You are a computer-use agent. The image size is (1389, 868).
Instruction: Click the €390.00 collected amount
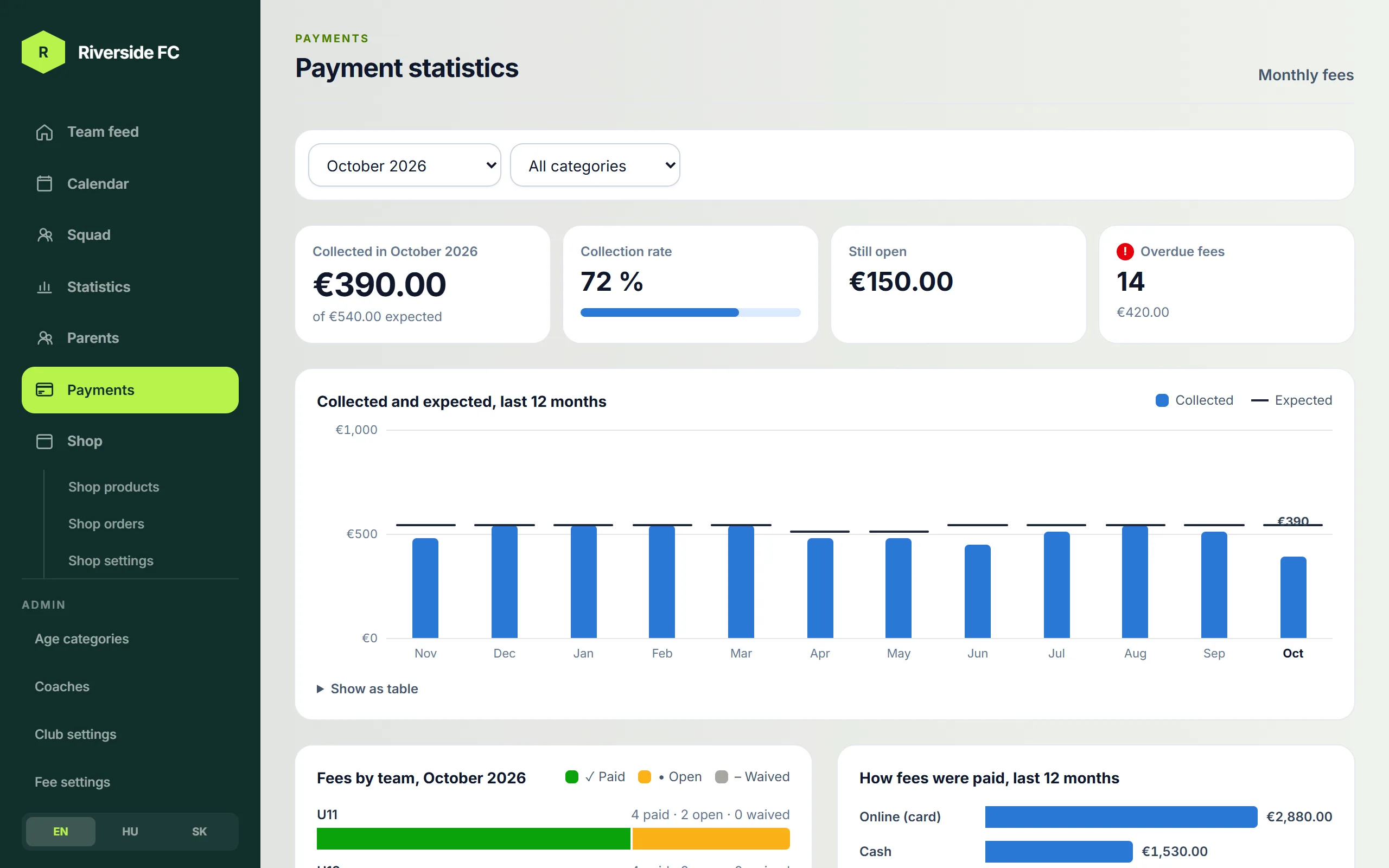pyautogui.click(x=379, y=284)
